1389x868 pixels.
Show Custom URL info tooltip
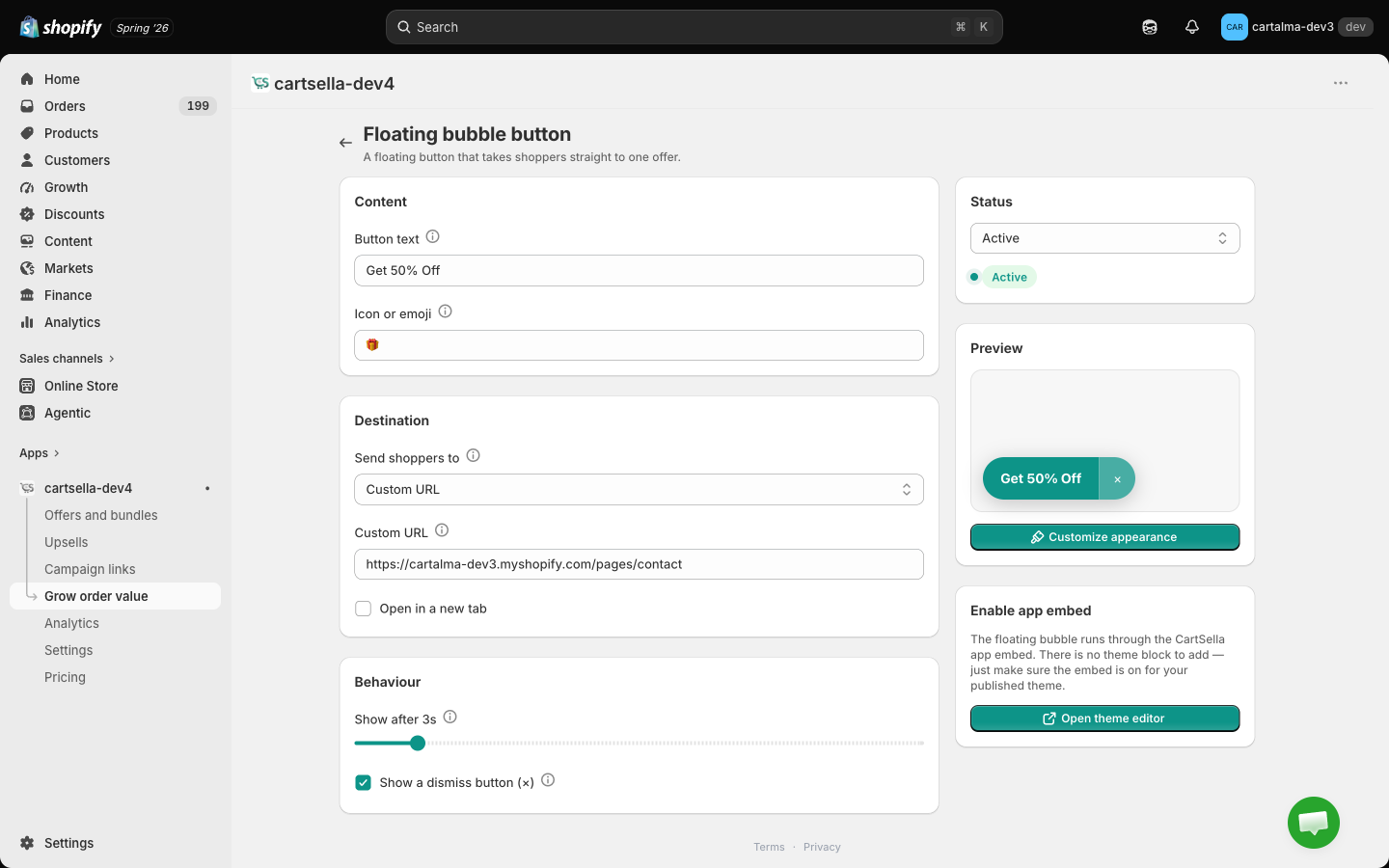click(x=442, y=530)
